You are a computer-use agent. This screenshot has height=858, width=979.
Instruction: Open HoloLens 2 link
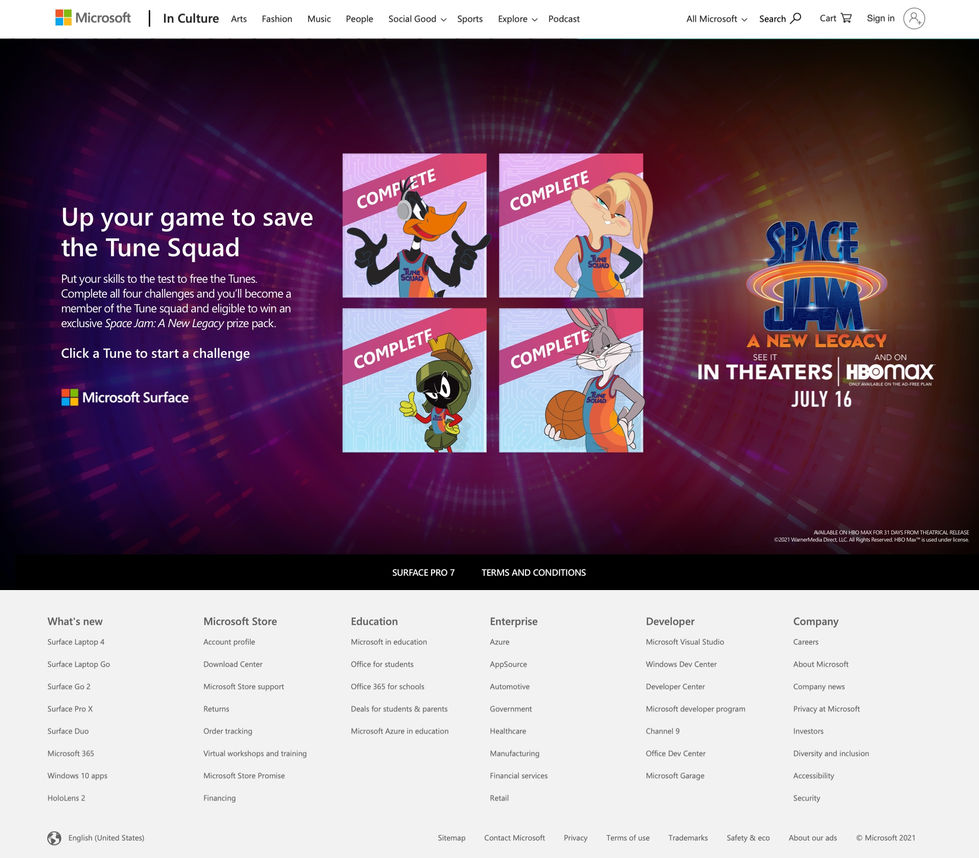66,799
